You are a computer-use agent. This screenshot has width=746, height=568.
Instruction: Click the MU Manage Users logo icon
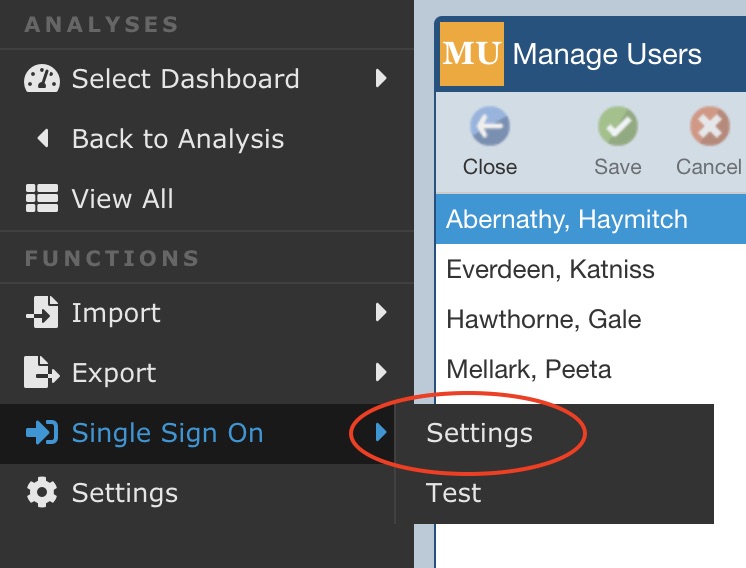coord(471,54)
